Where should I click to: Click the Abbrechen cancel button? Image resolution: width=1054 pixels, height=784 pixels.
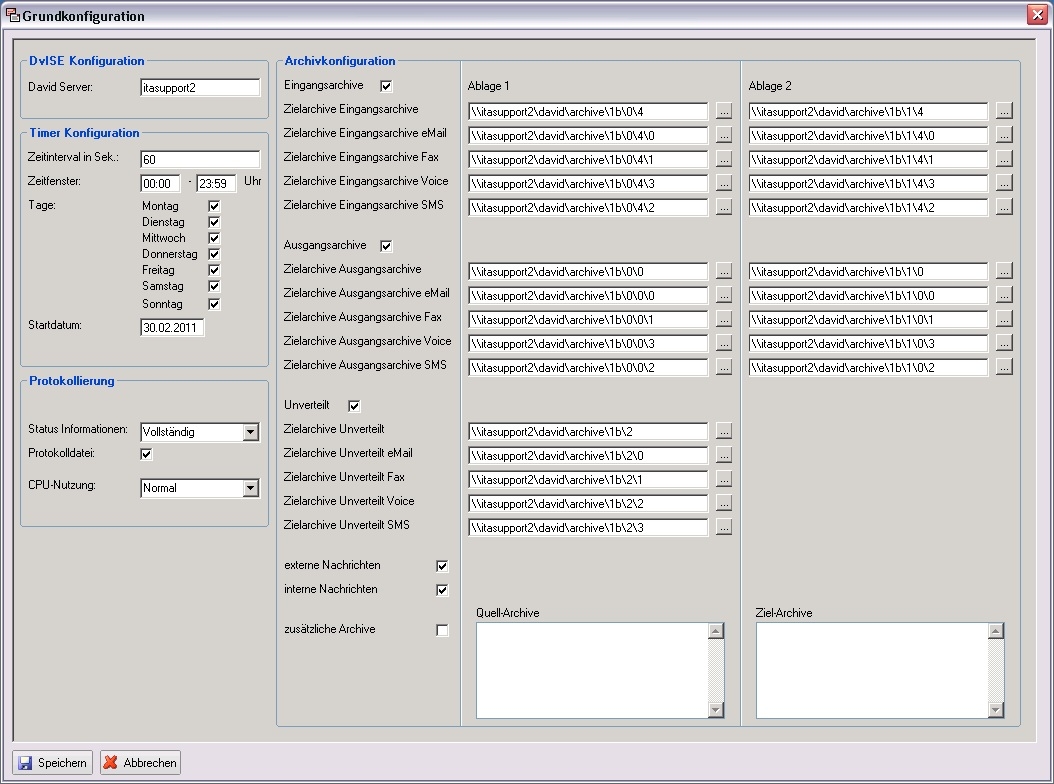pos(140,762)
